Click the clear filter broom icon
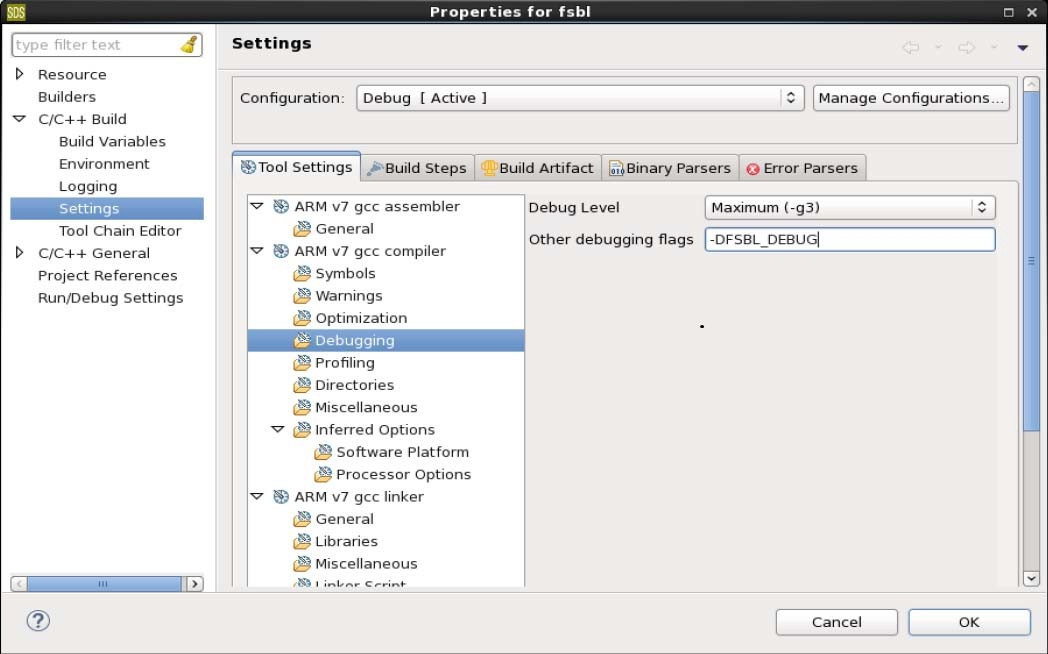Viewport: 1048px width, 654px height. click(x=189, y=45)
